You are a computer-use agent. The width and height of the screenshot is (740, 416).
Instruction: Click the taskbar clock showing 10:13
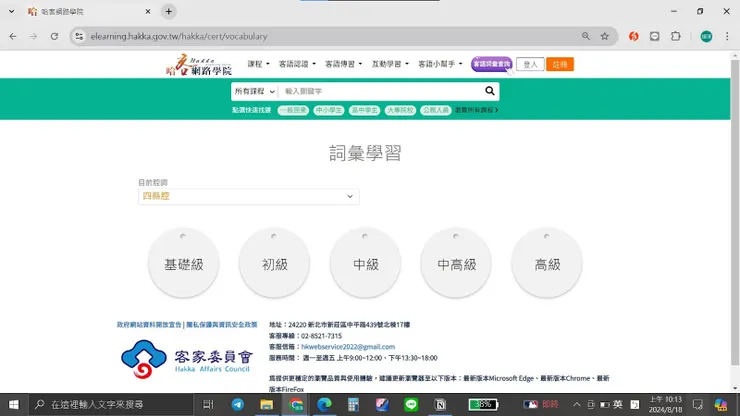[665, 405]
